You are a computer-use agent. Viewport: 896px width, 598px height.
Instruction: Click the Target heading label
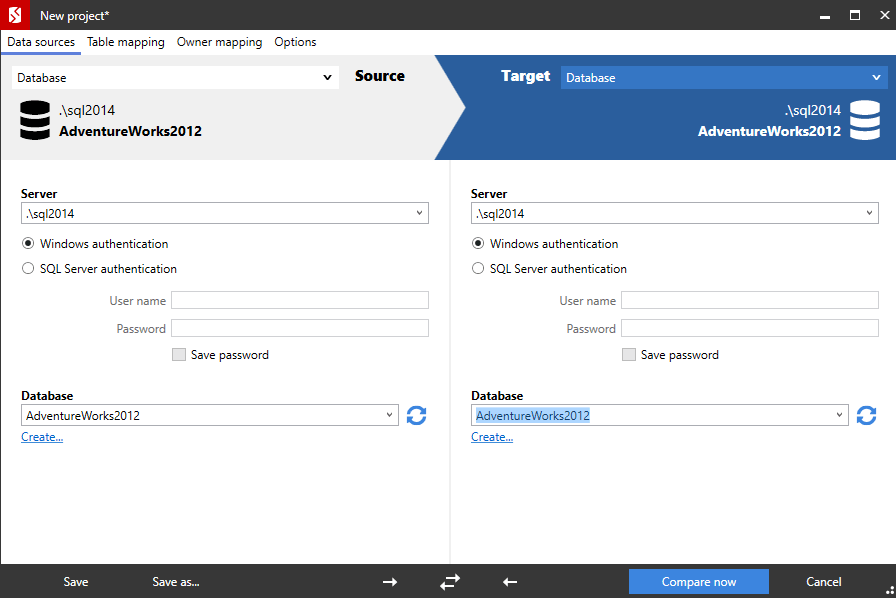click(x=526, y=76)
